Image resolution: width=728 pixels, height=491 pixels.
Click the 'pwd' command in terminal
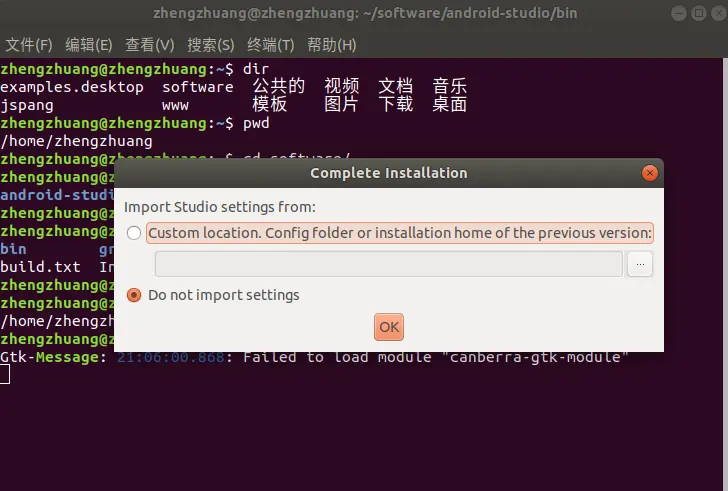256,123
